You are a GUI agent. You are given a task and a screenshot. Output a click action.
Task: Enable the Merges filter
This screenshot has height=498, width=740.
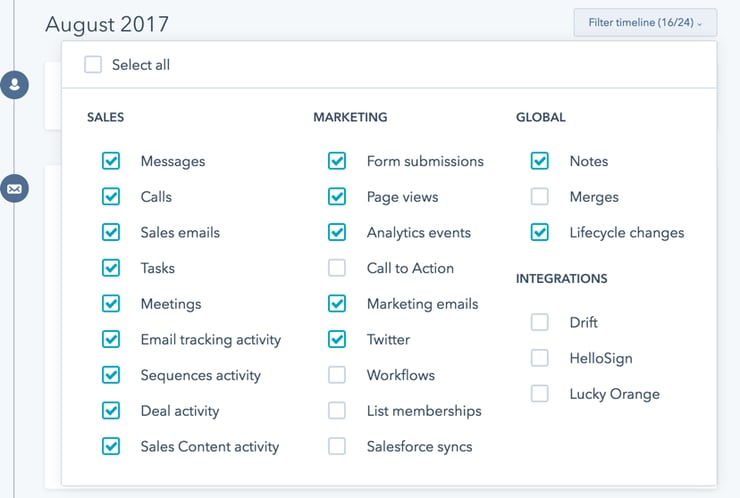click(540, 197)
